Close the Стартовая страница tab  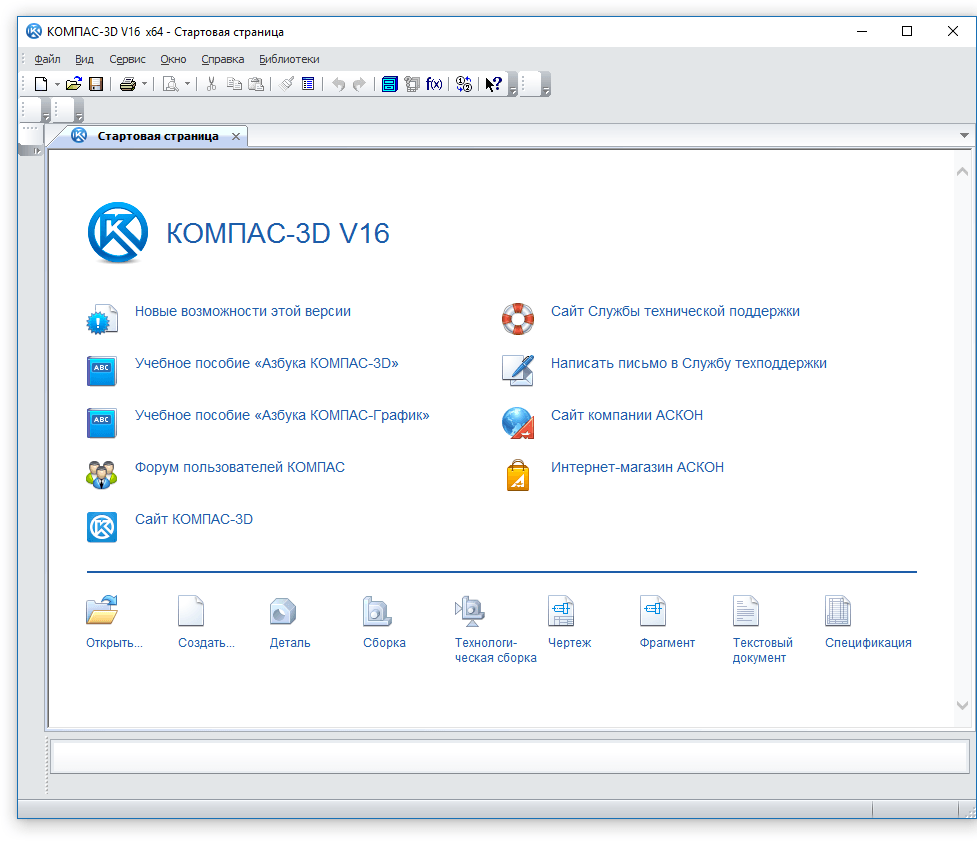236,136
